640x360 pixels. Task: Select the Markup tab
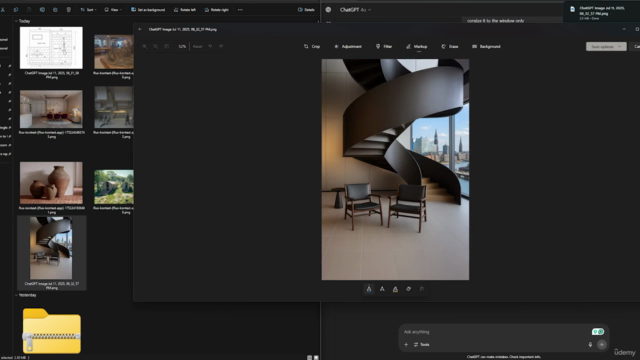click(416, 47)
